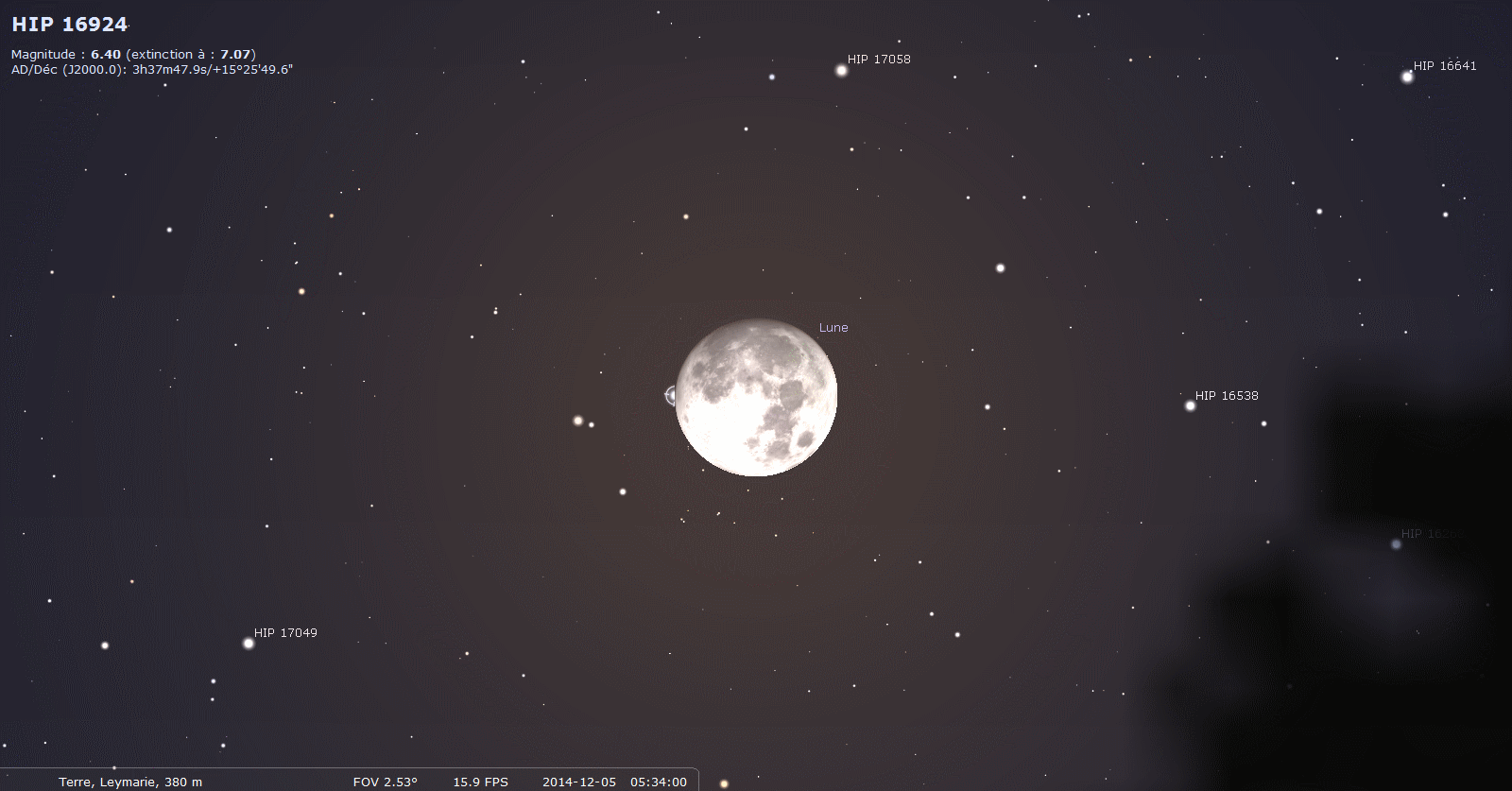Screen dimensions: 1512x791
Task: Select the star labeled HIP 17058
Action: click(x=841, y=70)
